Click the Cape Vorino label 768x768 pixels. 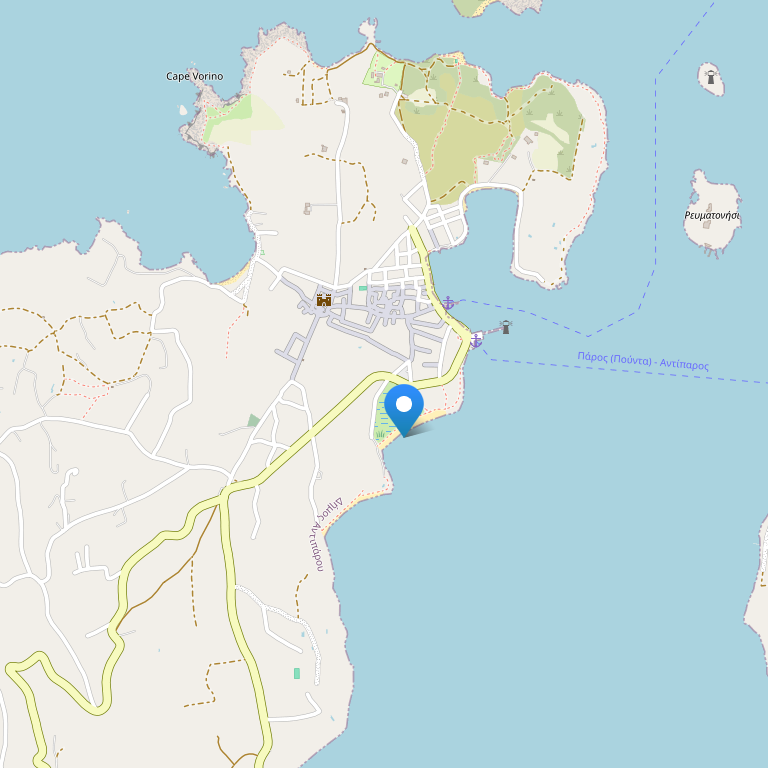tap(194, 76)
